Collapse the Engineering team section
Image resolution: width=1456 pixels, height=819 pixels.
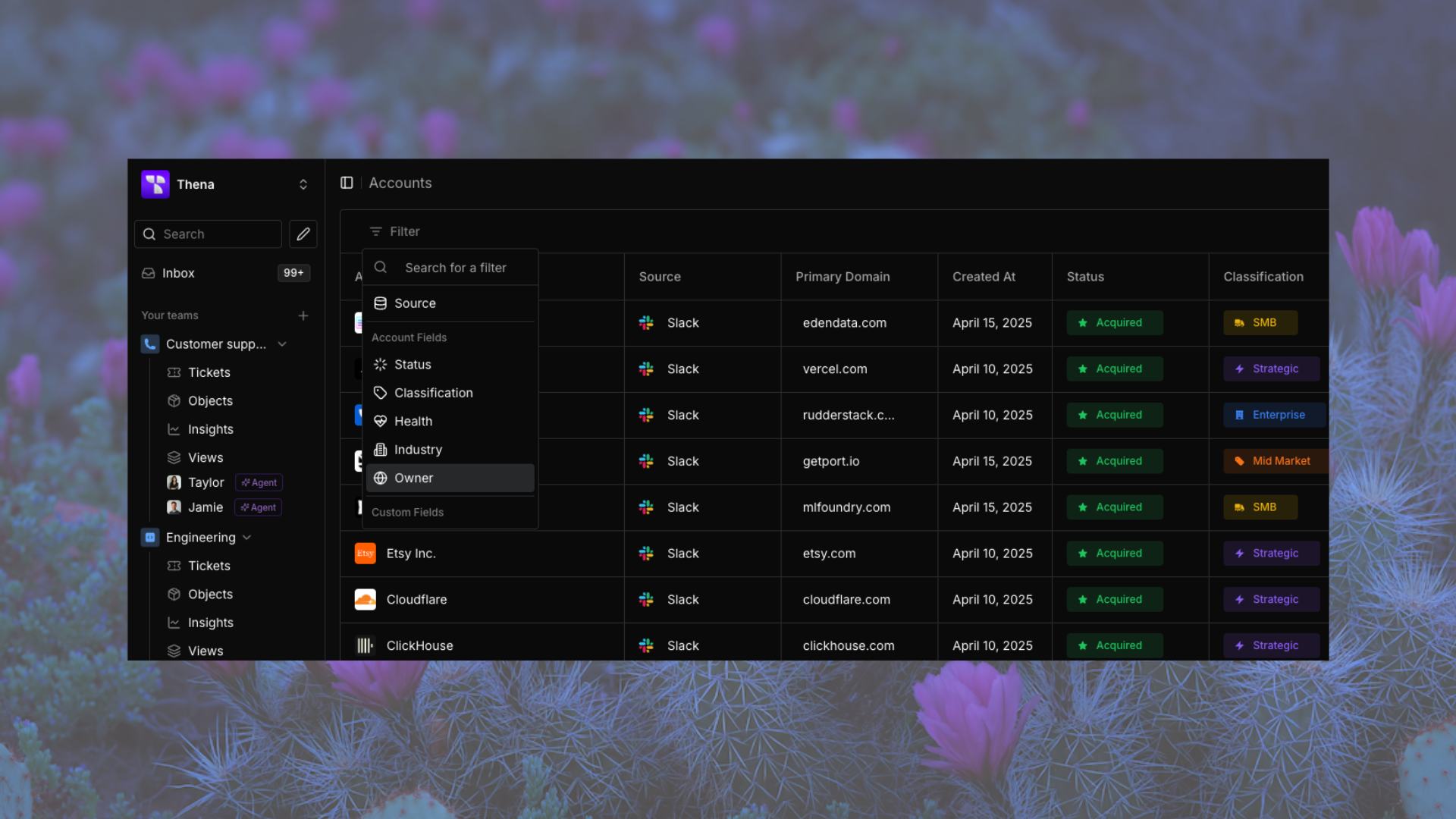(x=246, y=537)
